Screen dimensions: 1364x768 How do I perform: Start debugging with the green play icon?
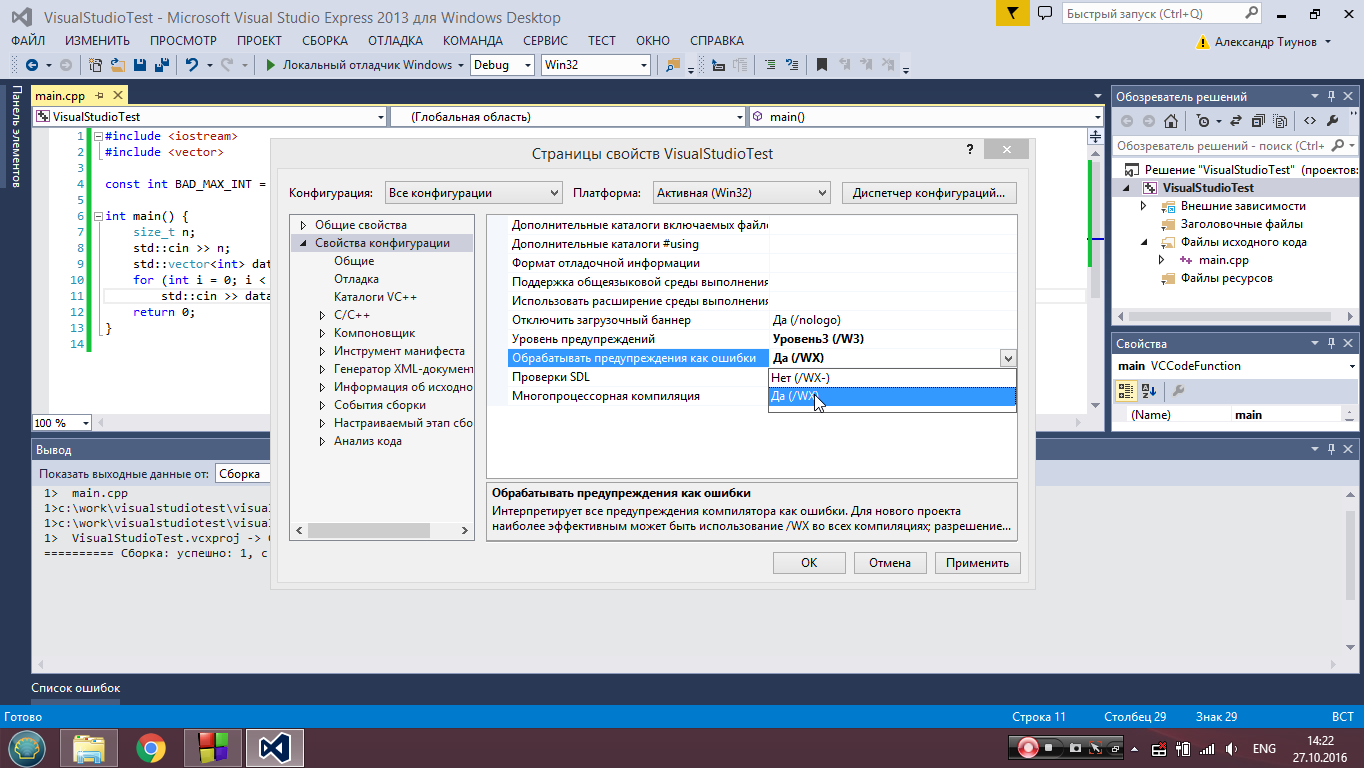[x=270, y=65]
